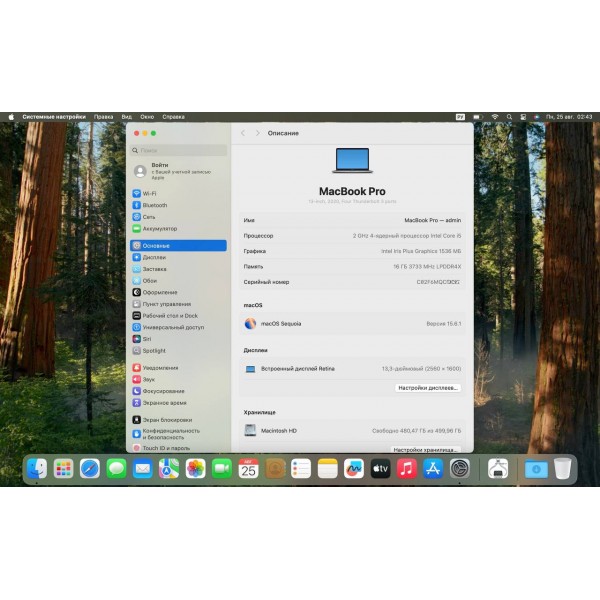Click the Spotlight magnifier in the menu bar

point(509,117)
